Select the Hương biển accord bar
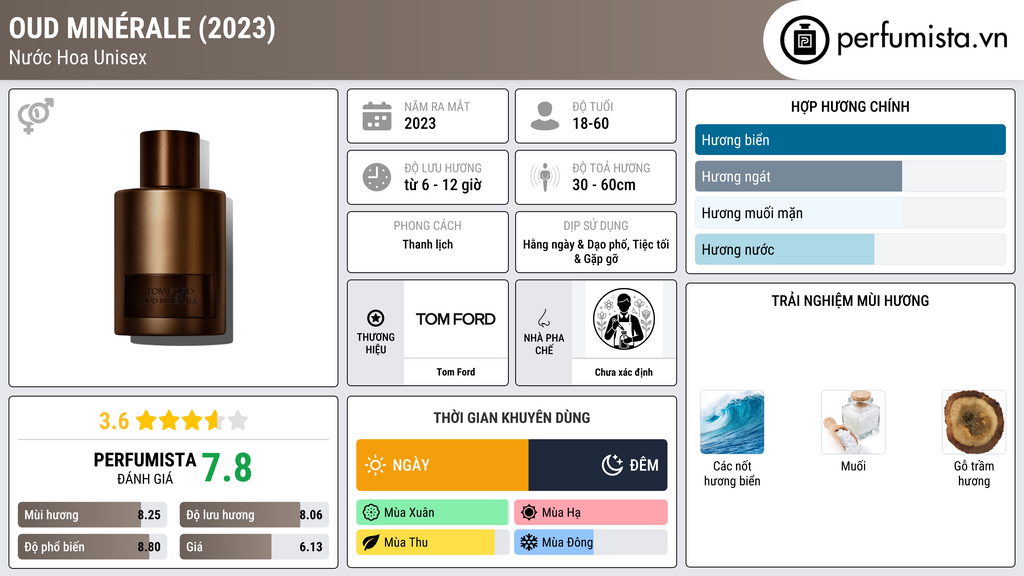The width and height of the screenshot is (1024, 576). pyautogui.click(x=850, y=140)
